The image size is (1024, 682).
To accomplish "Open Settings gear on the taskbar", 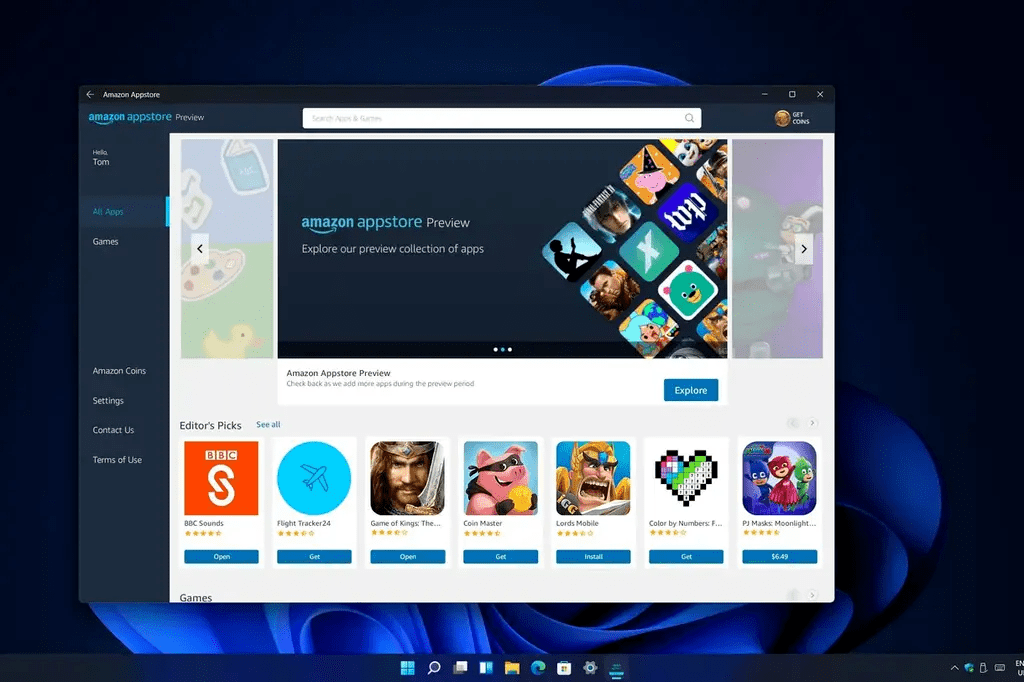I will point(590,668).
